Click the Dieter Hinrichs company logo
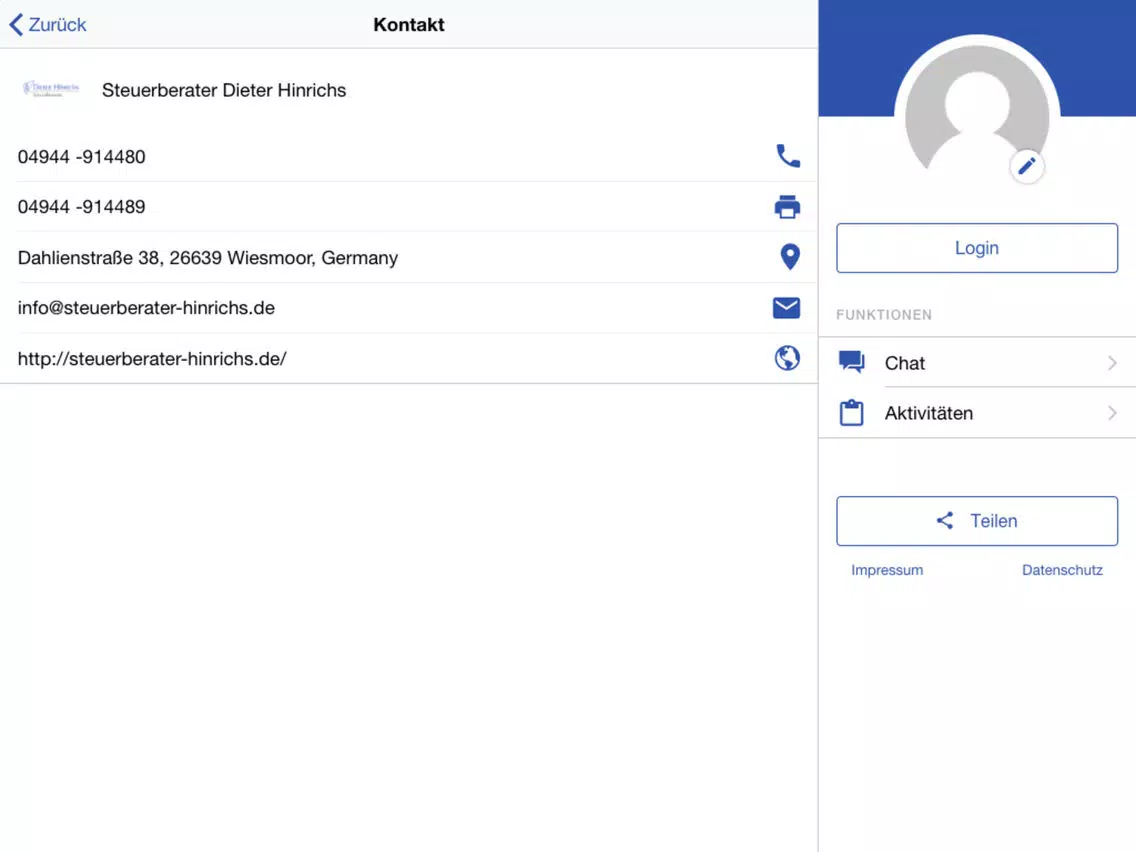Image resolution: width=1136 pixels, height=852 pixels. coord(51,89)
